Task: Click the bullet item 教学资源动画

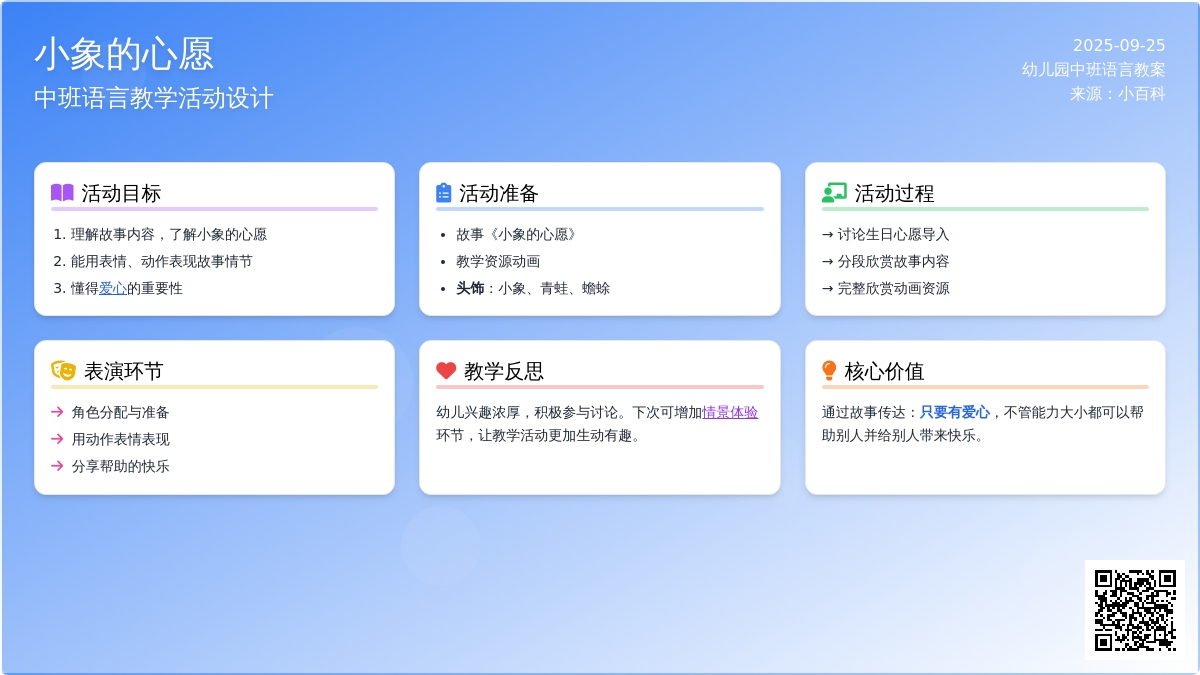Action: pyautogui.click(x=498, y=261)
